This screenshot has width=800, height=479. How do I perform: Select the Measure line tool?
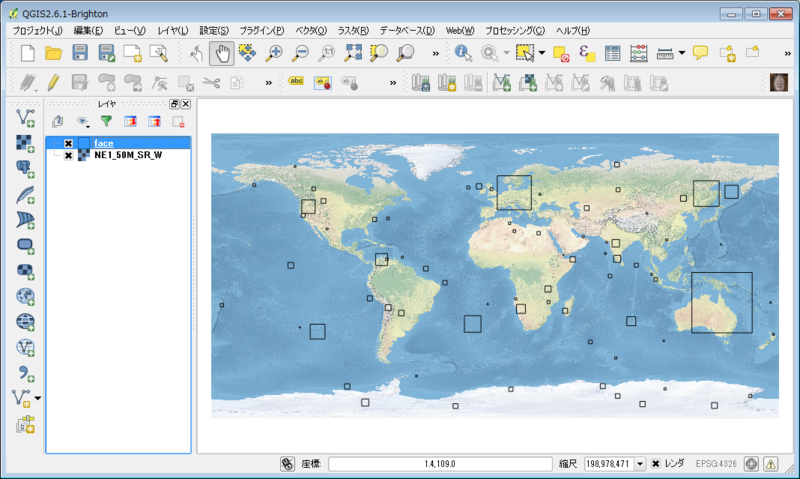(665, 53)
